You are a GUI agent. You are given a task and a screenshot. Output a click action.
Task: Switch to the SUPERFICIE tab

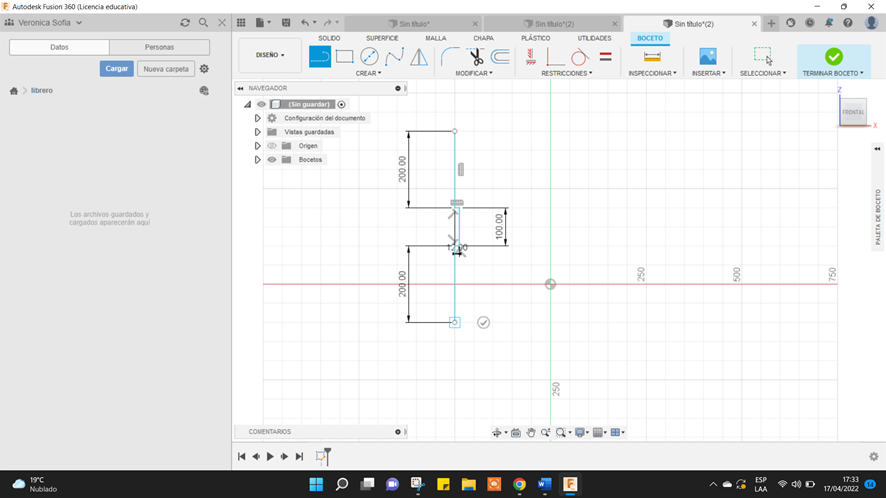click(x=382, y=38)
